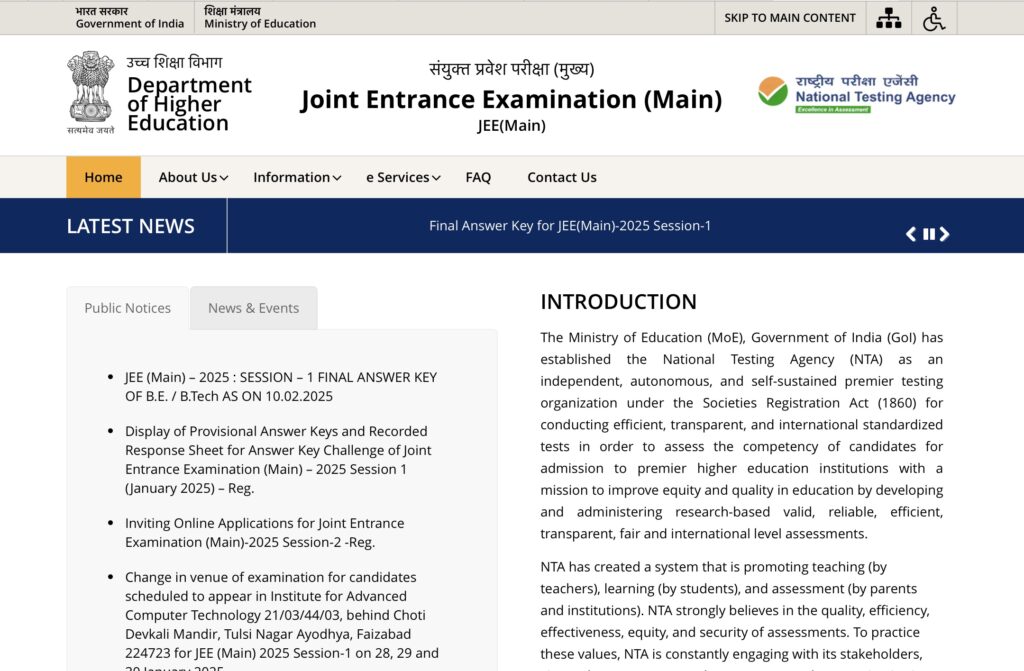Switch to the Public Notices tab
The height and width of the screenshot is (671, 1024).
127,308
